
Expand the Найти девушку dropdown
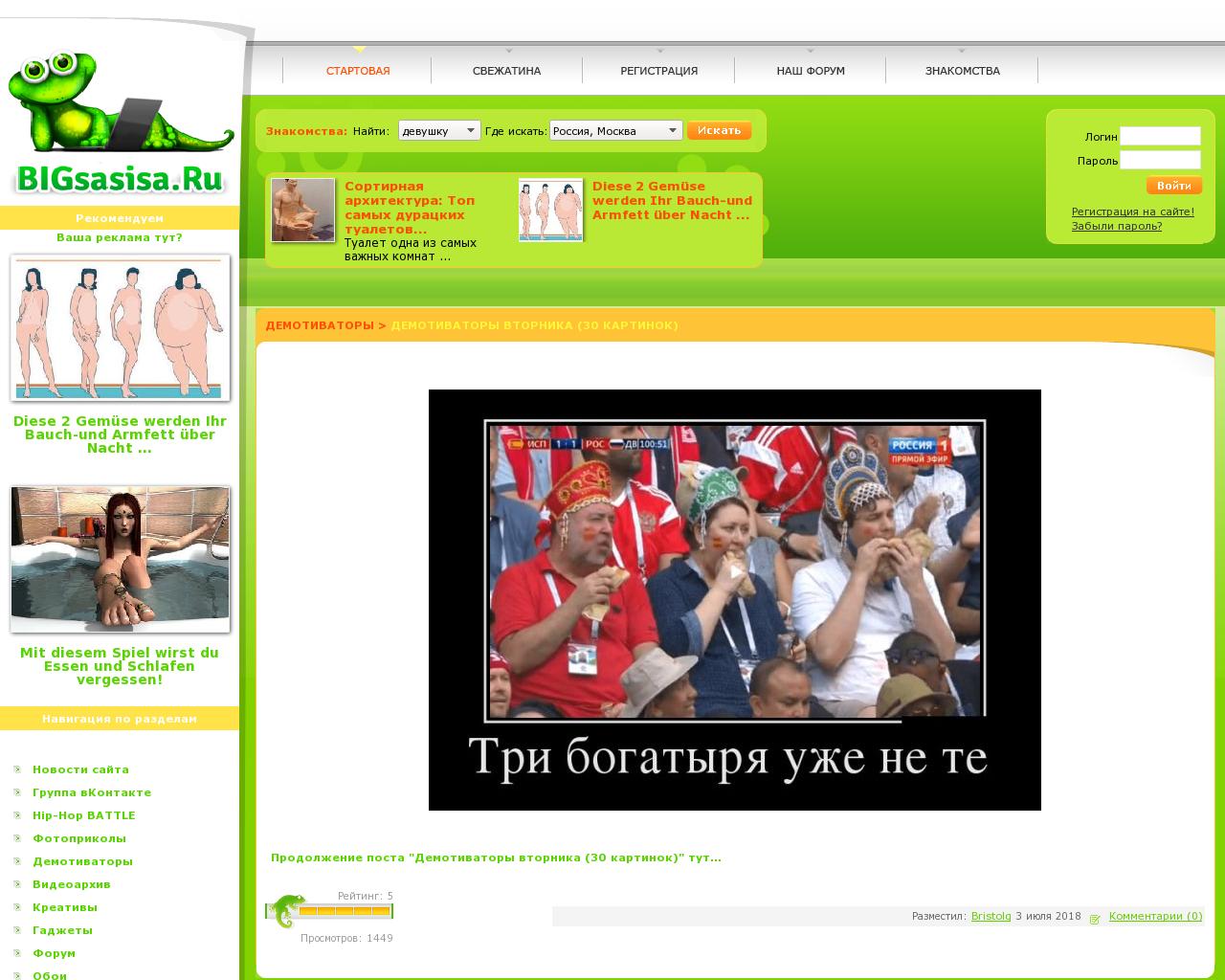coord(439,131)
